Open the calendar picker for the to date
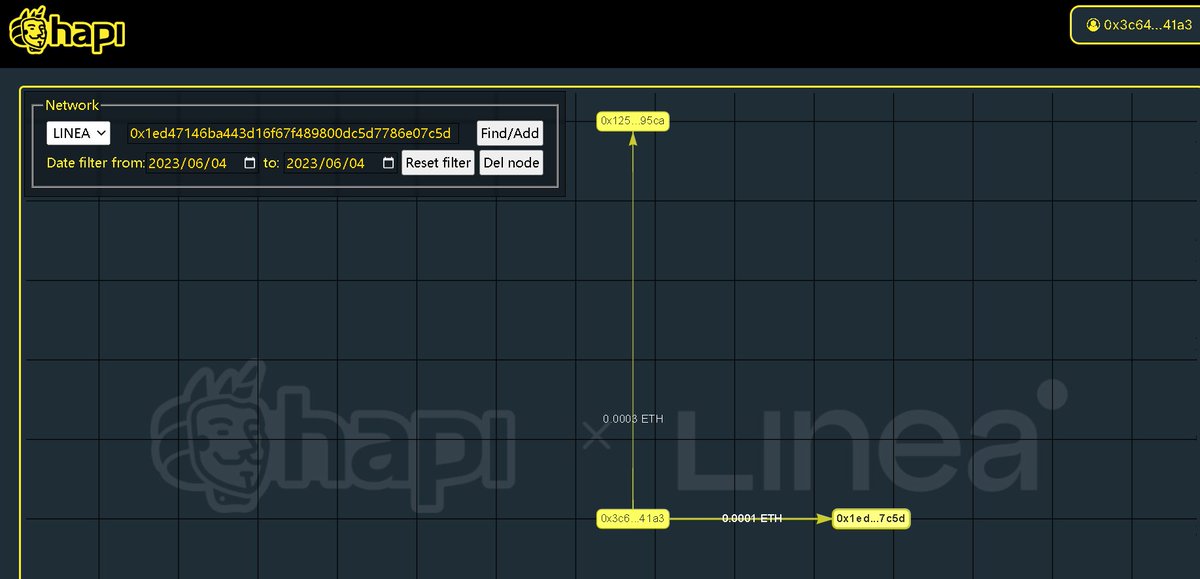This screenshot has height=579, width=1200. [x=388, y=163]
